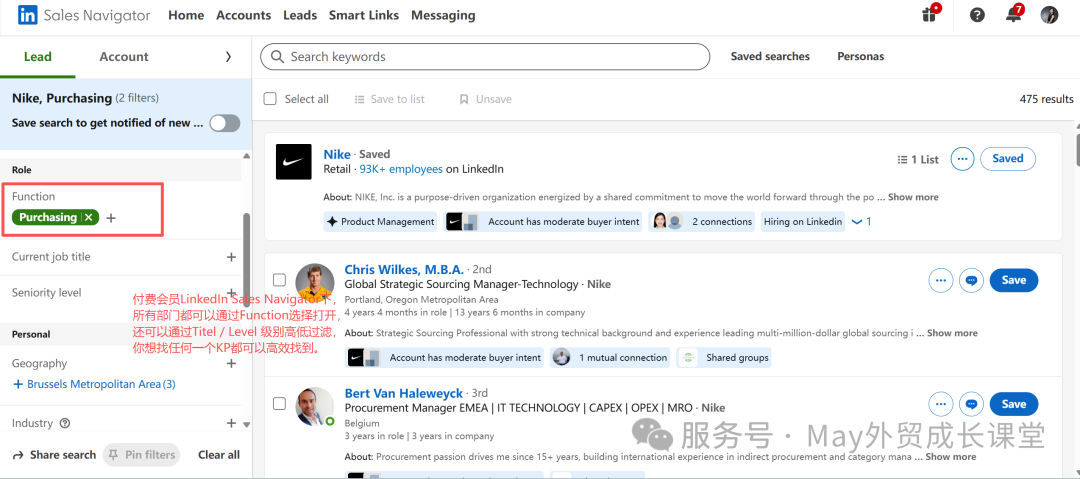Viewport: 1080px width, 479px height.
Task: Open more options for Bert Van Haleweyck
Action: [940, 404]
